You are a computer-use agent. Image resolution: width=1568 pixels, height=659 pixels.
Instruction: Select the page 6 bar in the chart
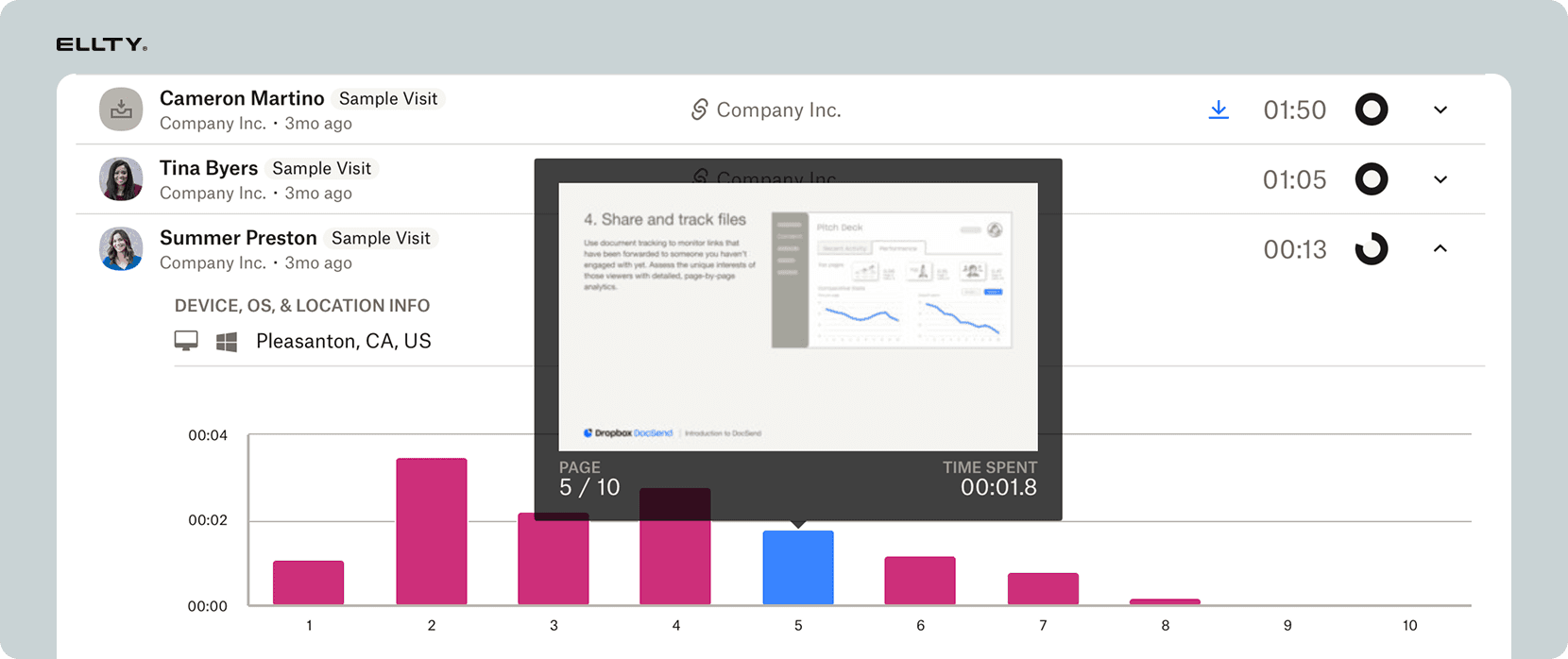pyautogui.click(x=920, y=581)
